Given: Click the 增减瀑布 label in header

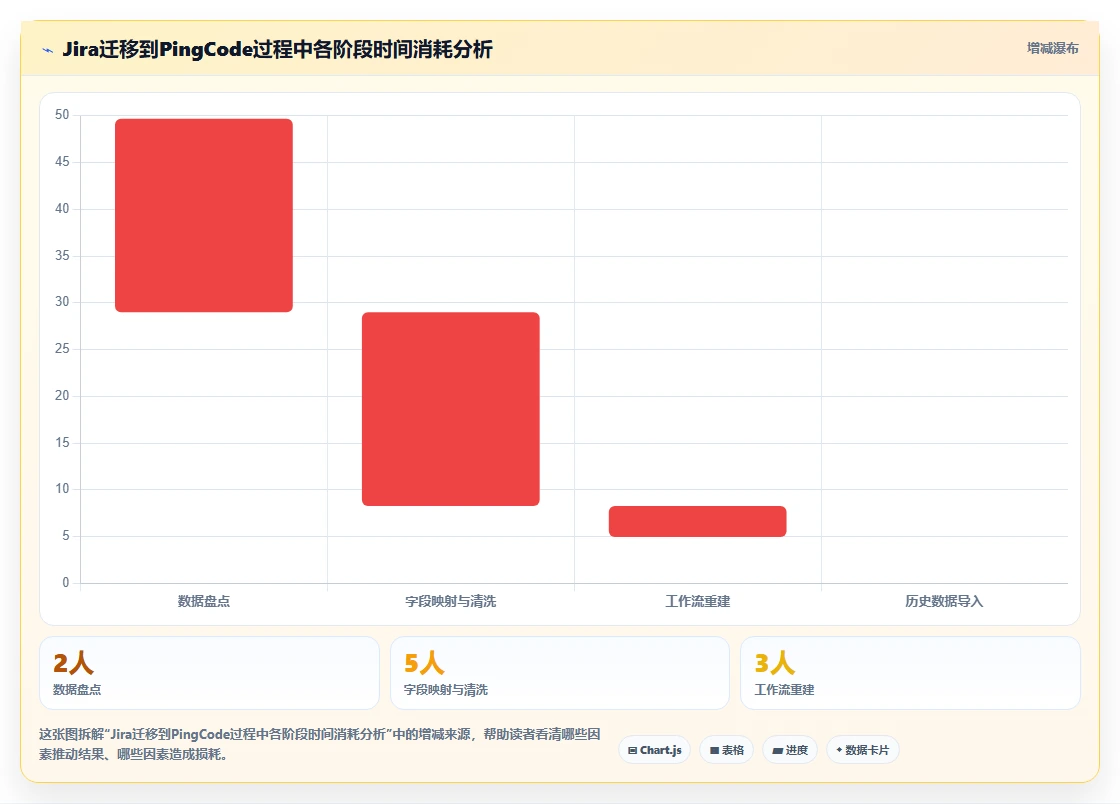Looking at the screenshot, I should tap(1052, 49).
